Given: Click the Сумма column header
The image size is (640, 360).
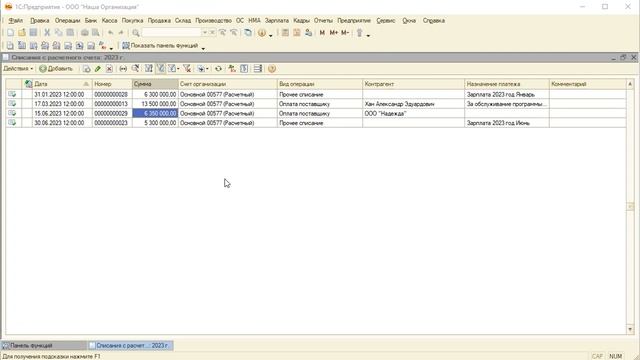Looking at the screenshot, I should pos(155,84).
